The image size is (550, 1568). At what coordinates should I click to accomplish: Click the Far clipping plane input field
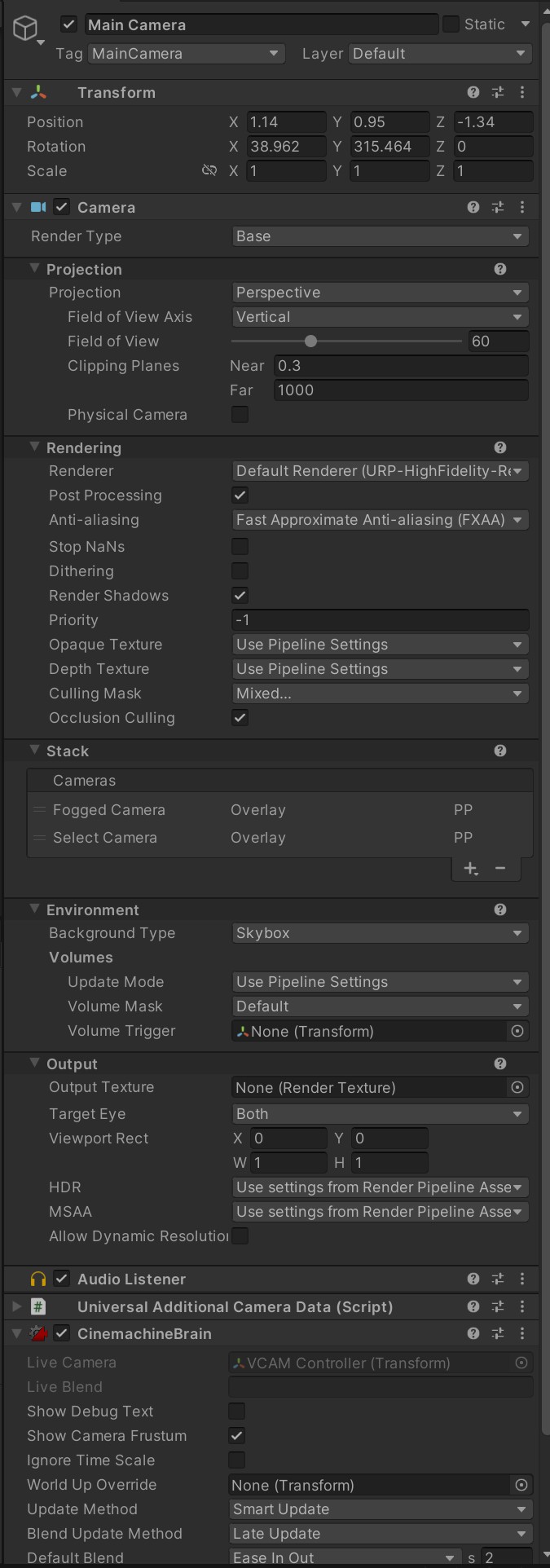click(401, 390)
